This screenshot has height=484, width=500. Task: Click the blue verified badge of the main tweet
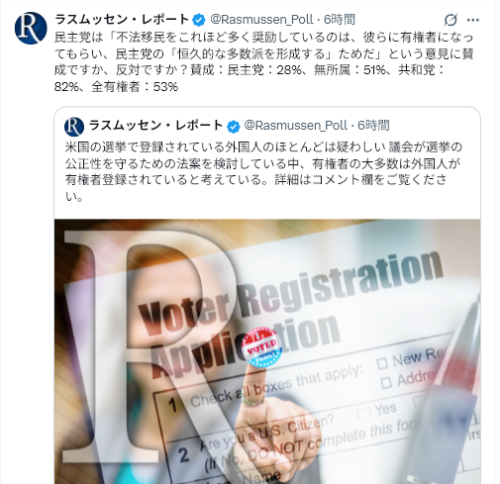(199, 20)
